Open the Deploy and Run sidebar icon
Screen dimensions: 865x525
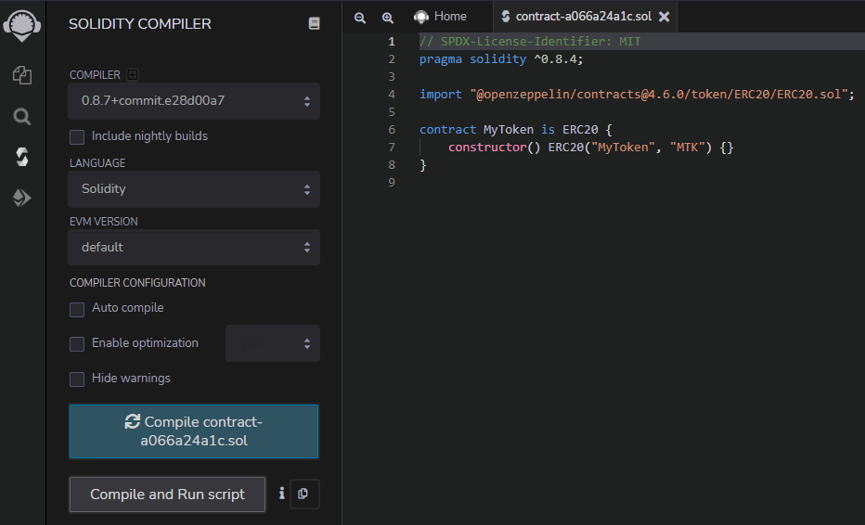point(22,198)
